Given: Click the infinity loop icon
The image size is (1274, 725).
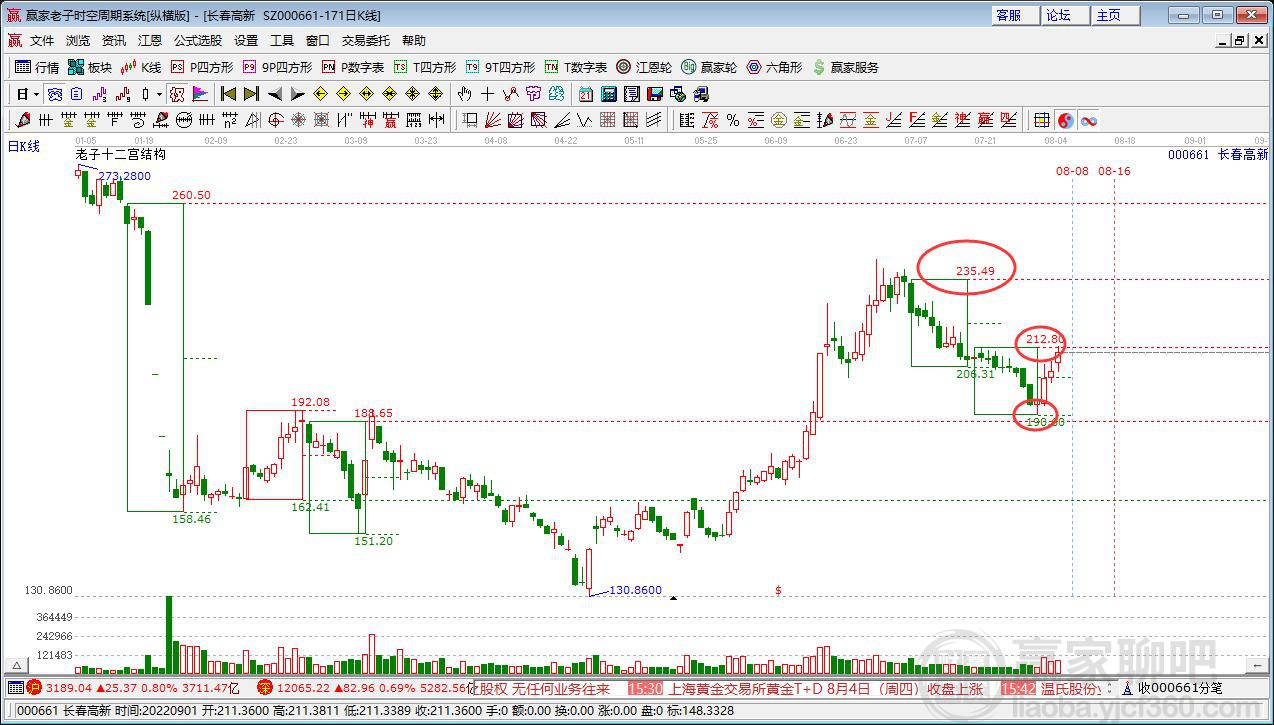Looking at the screenshot, I should pos(1089,121).
